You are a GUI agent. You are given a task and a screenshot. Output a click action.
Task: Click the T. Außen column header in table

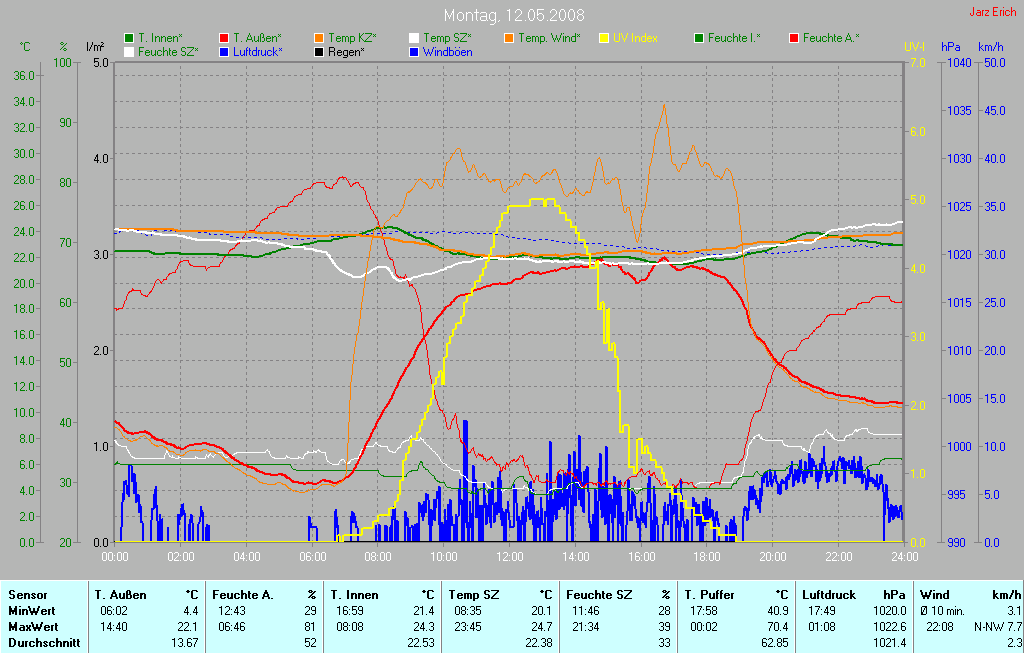(x=120, y=595)
